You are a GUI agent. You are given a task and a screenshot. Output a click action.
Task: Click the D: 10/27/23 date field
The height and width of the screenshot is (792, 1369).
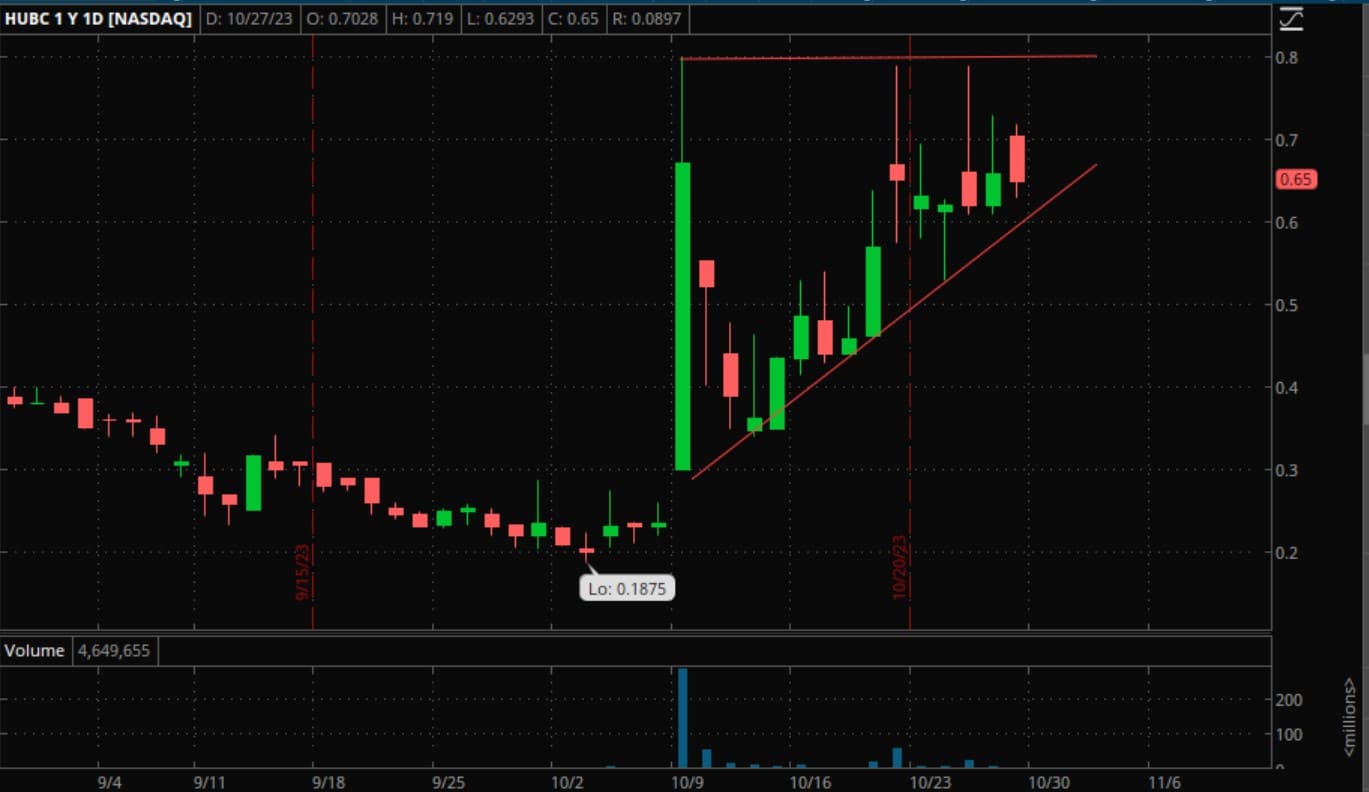tap(250, 19)
